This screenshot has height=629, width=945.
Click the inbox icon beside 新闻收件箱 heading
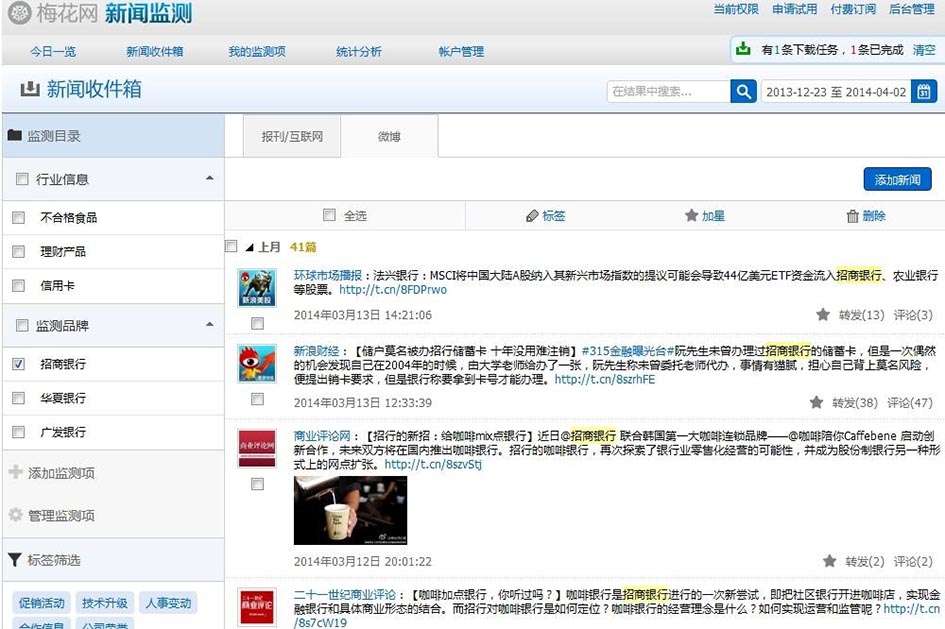[30, 89]
